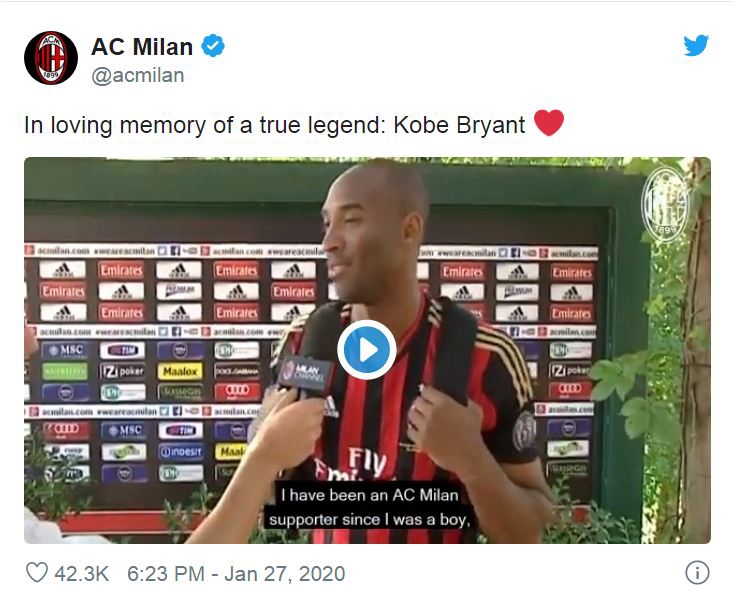Open the tweet info icon

tap(697, 573)
